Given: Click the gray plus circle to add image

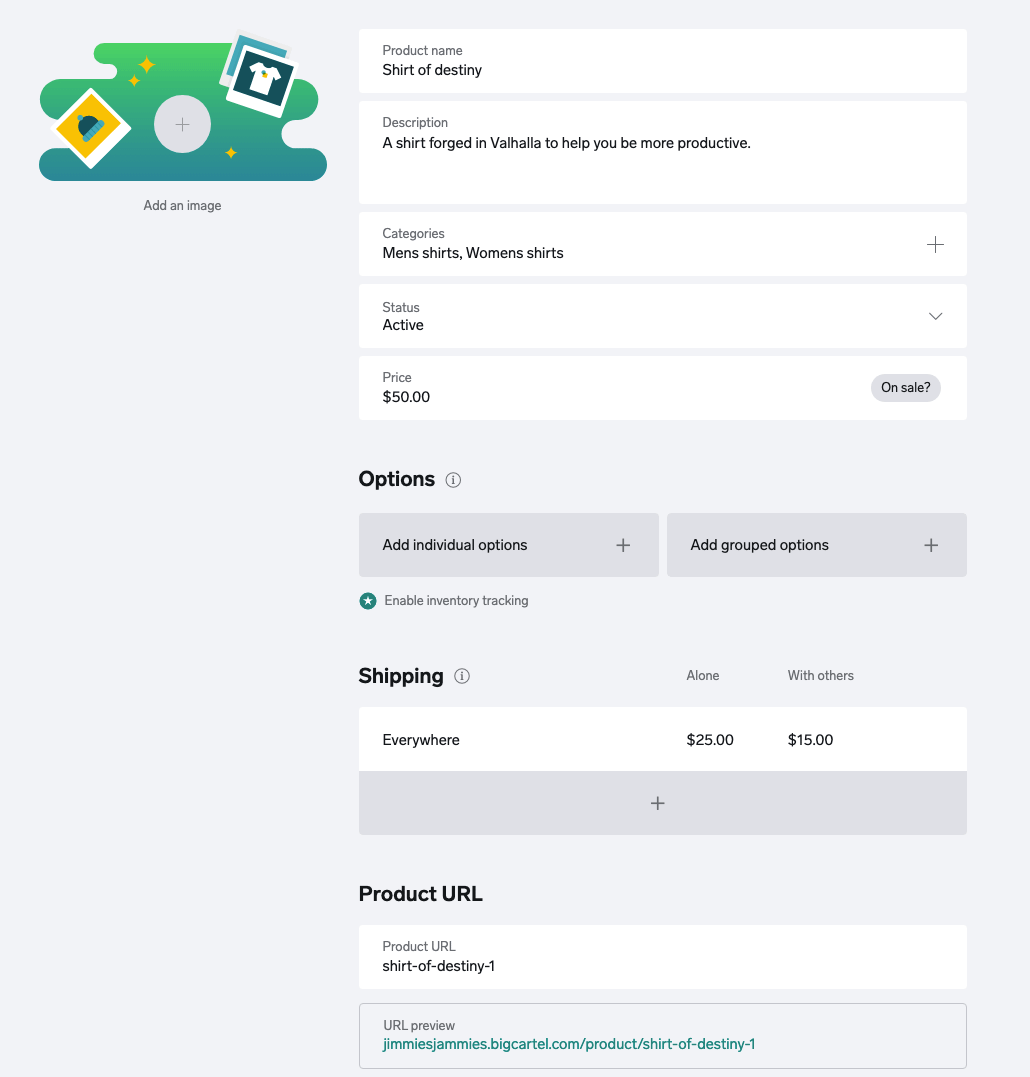Looking at the screenshot, I should point(182,124).
